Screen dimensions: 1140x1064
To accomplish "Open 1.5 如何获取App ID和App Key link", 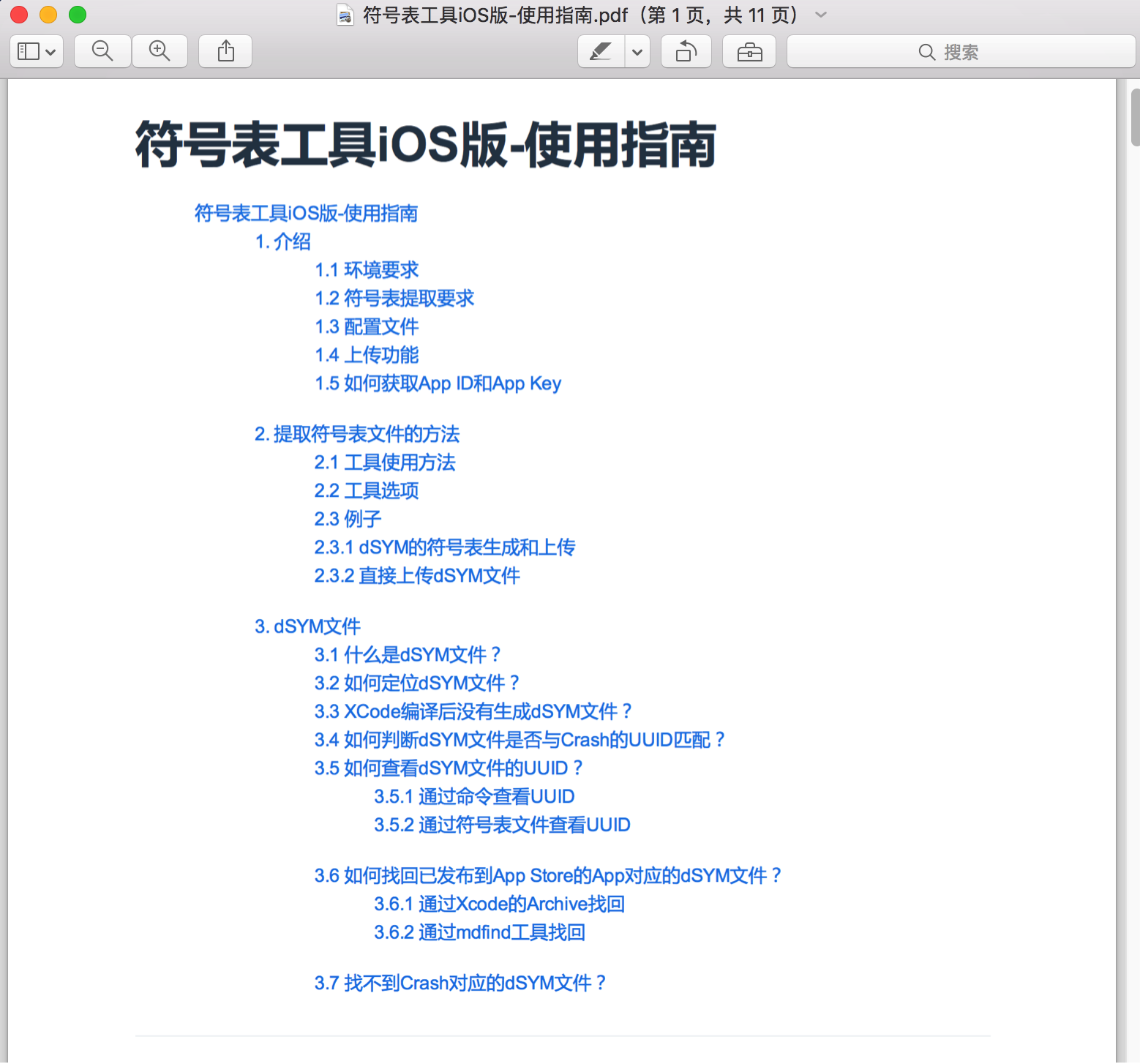I will click(x=438, y=383).
